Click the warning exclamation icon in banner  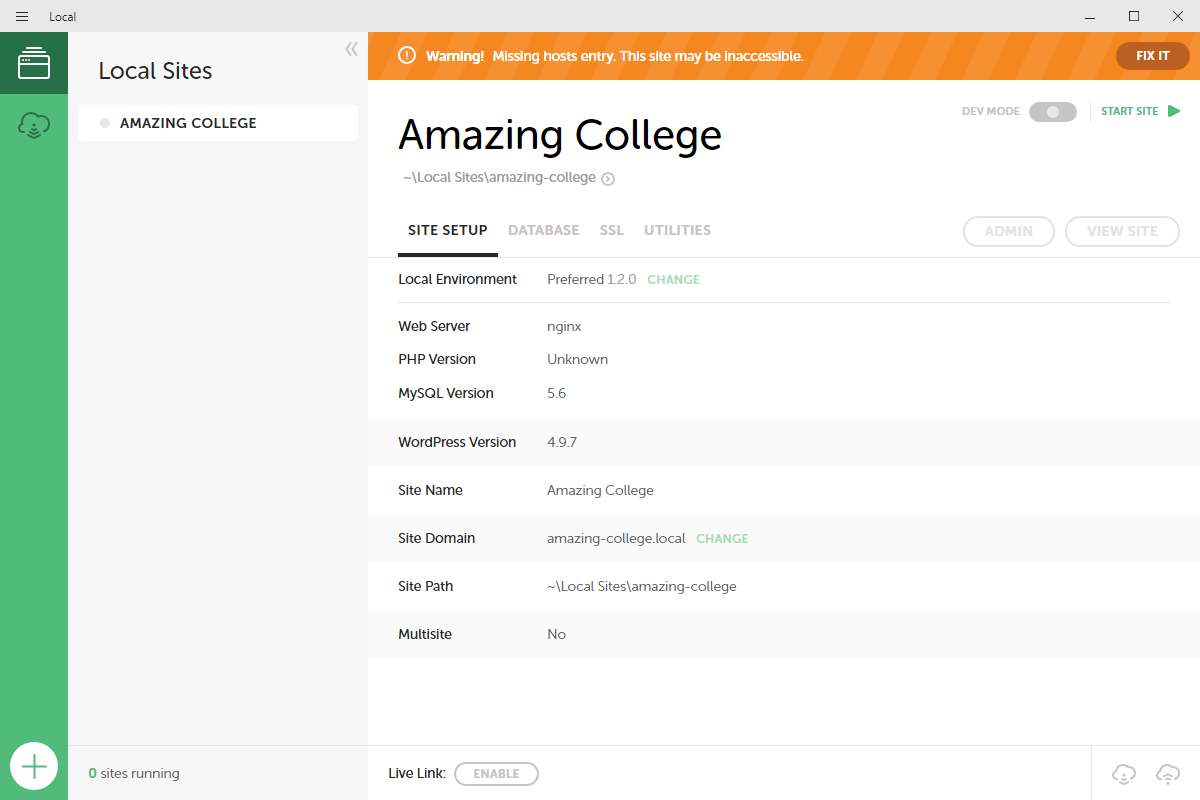(x=407, y=56)
